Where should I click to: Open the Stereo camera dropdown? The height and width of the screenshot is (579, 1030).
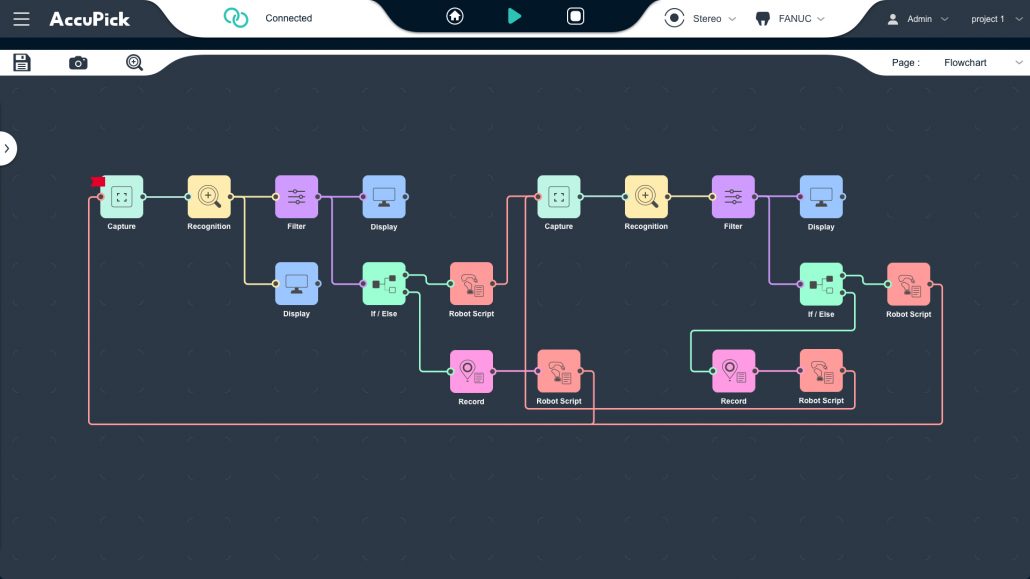coord(700,19)
